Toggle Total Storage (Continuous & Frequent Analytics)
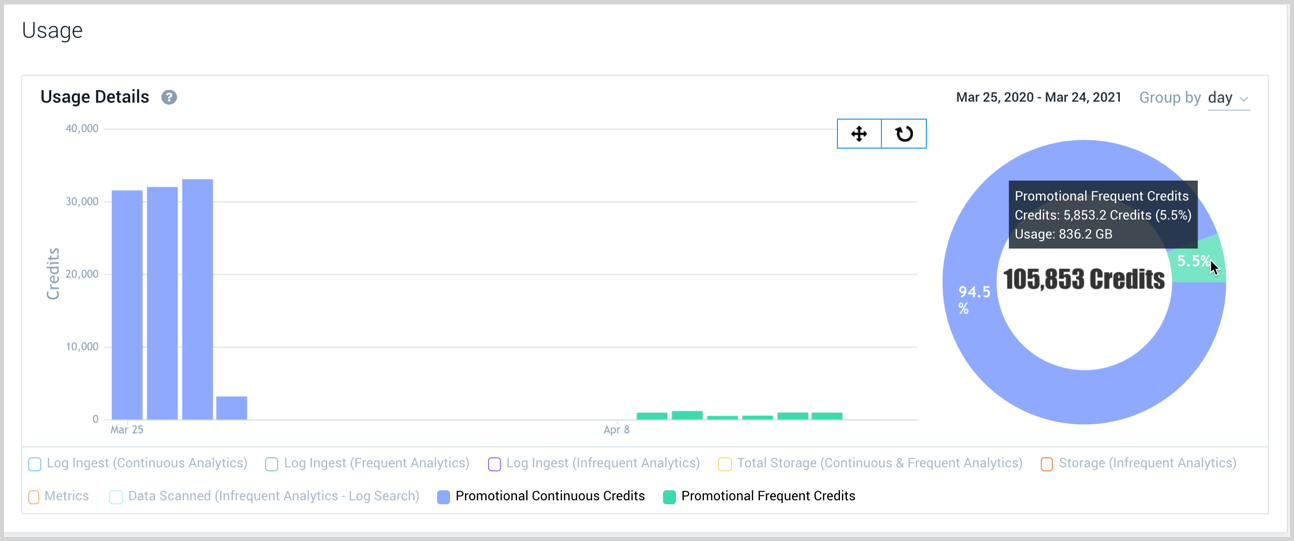1294x541 pixels. [725, 464]
